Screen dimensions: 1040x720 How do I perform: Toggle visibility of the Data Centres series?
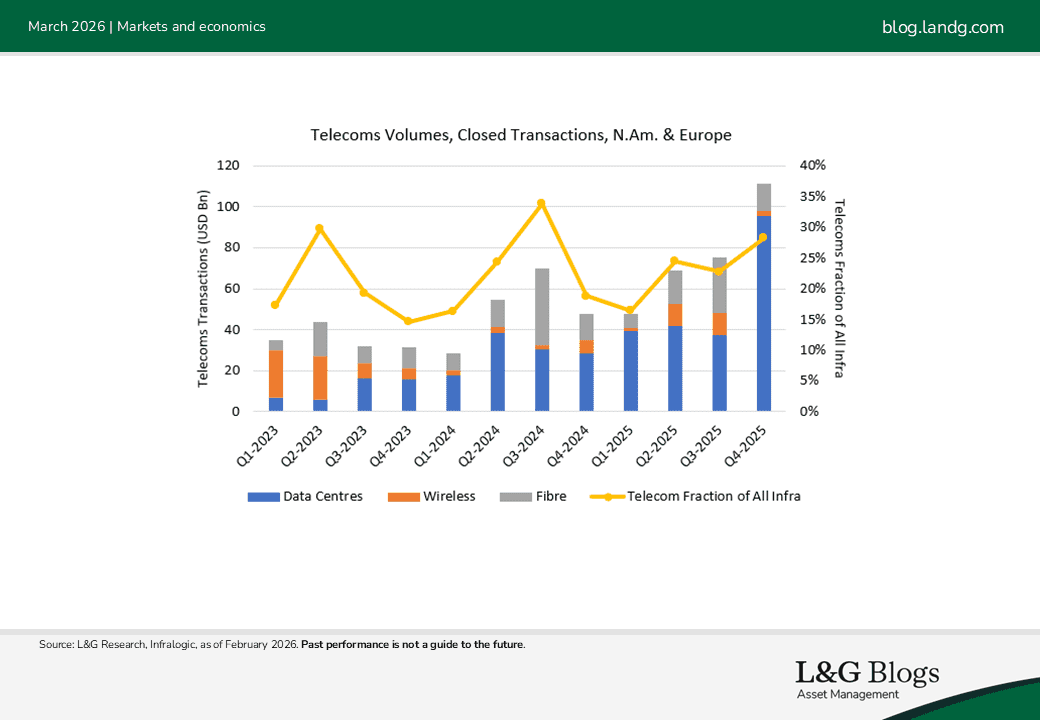pyautogui.click(x=305, y=496)
